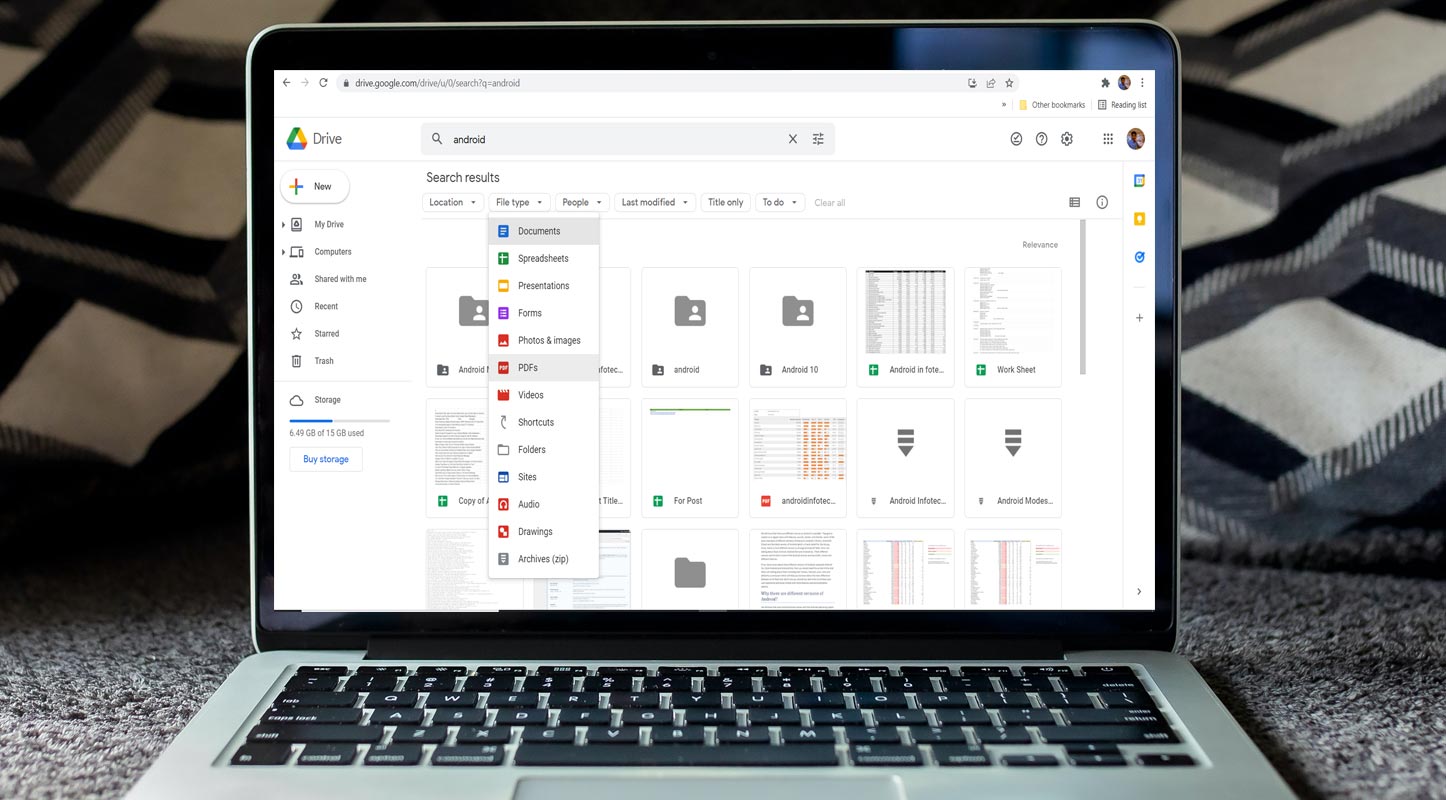Click the browser reload icon
The height and width of the screenshot is (800, 1446).
(x=323, y=83)
